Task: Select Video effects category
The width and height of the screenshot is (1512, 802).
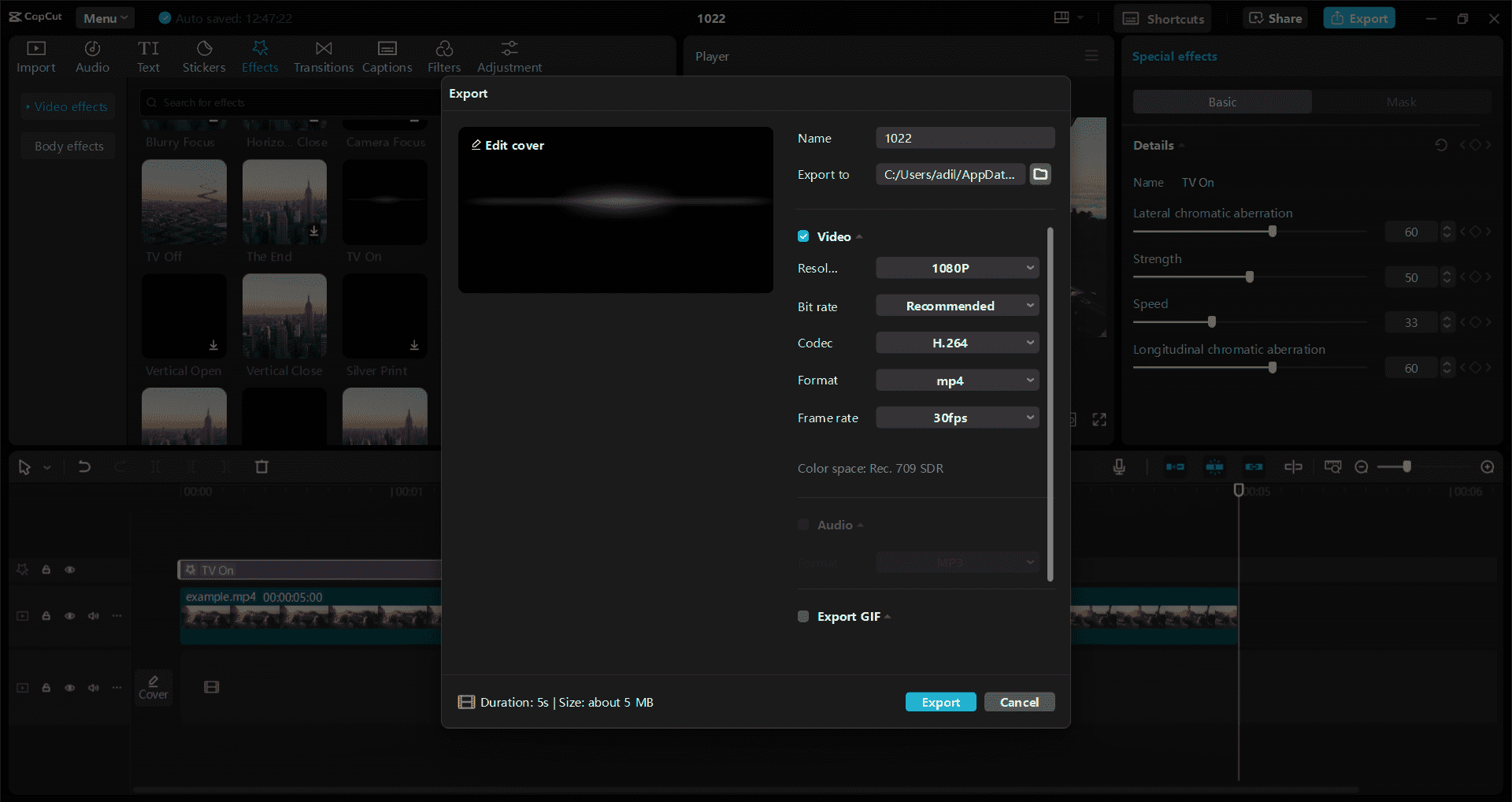Action: (x=69, y=106)
